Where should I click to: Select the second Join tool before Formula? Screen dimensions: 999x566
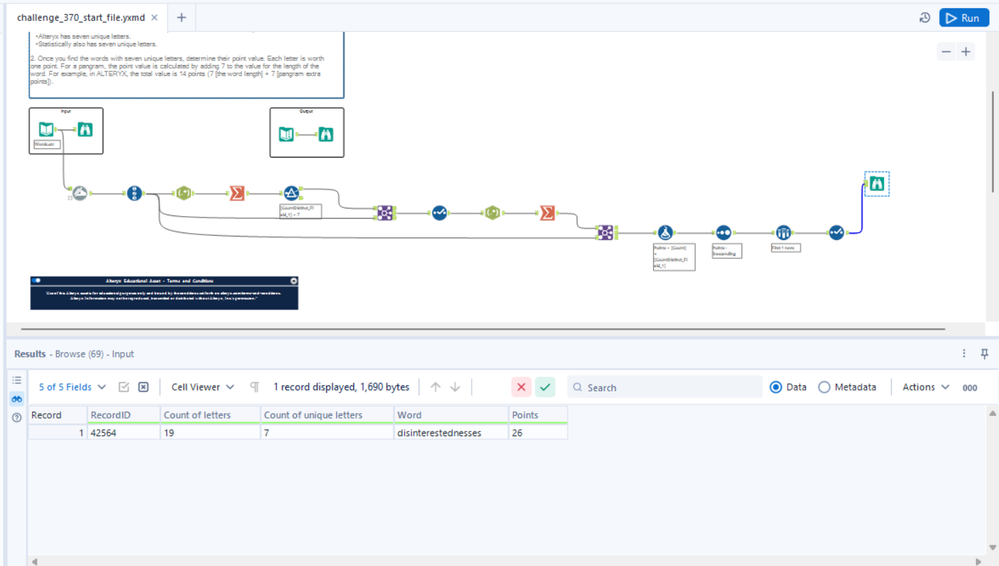pos(605,233)
